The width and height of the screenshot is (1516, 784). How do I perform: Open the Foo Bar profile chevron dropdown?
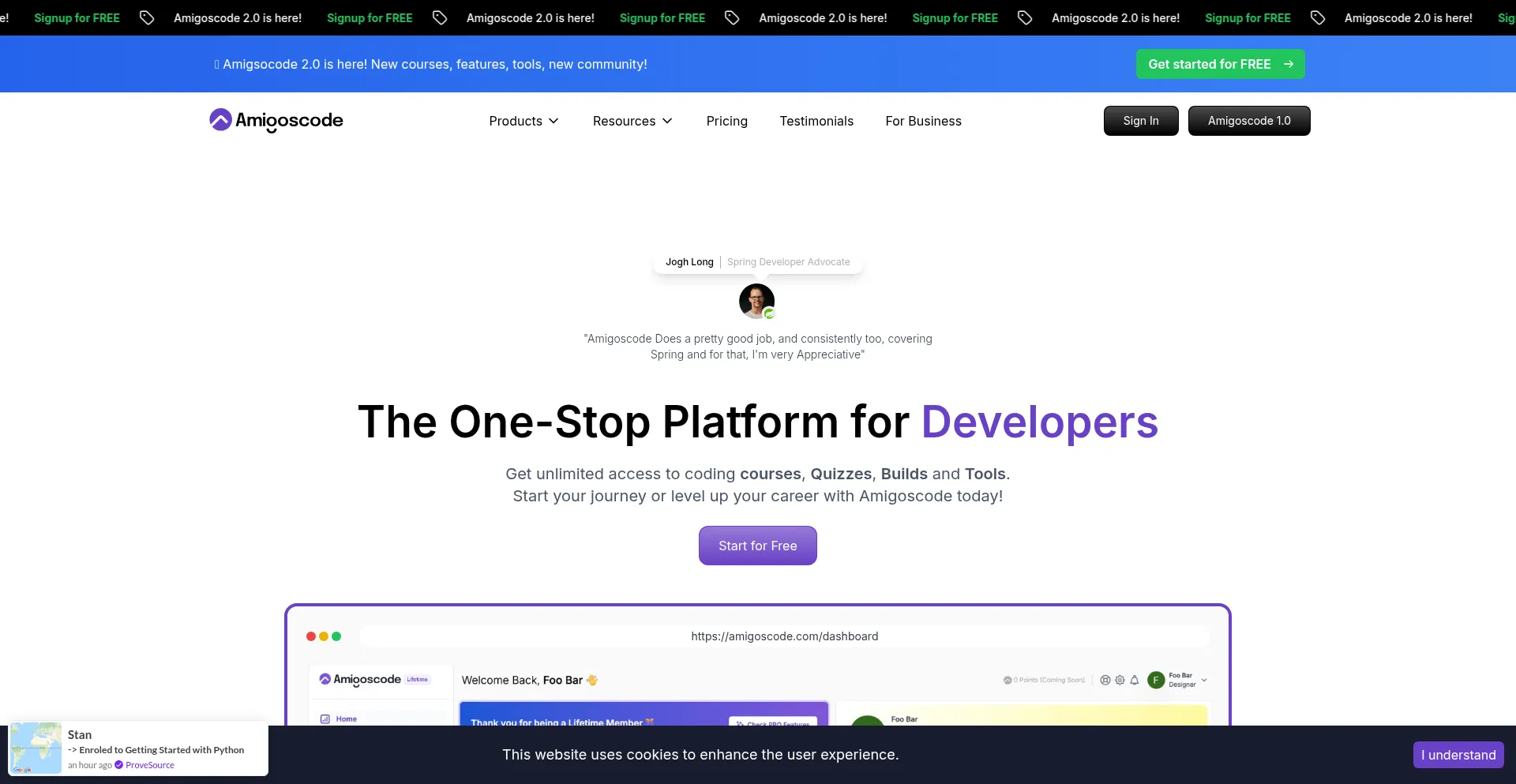1203,680
